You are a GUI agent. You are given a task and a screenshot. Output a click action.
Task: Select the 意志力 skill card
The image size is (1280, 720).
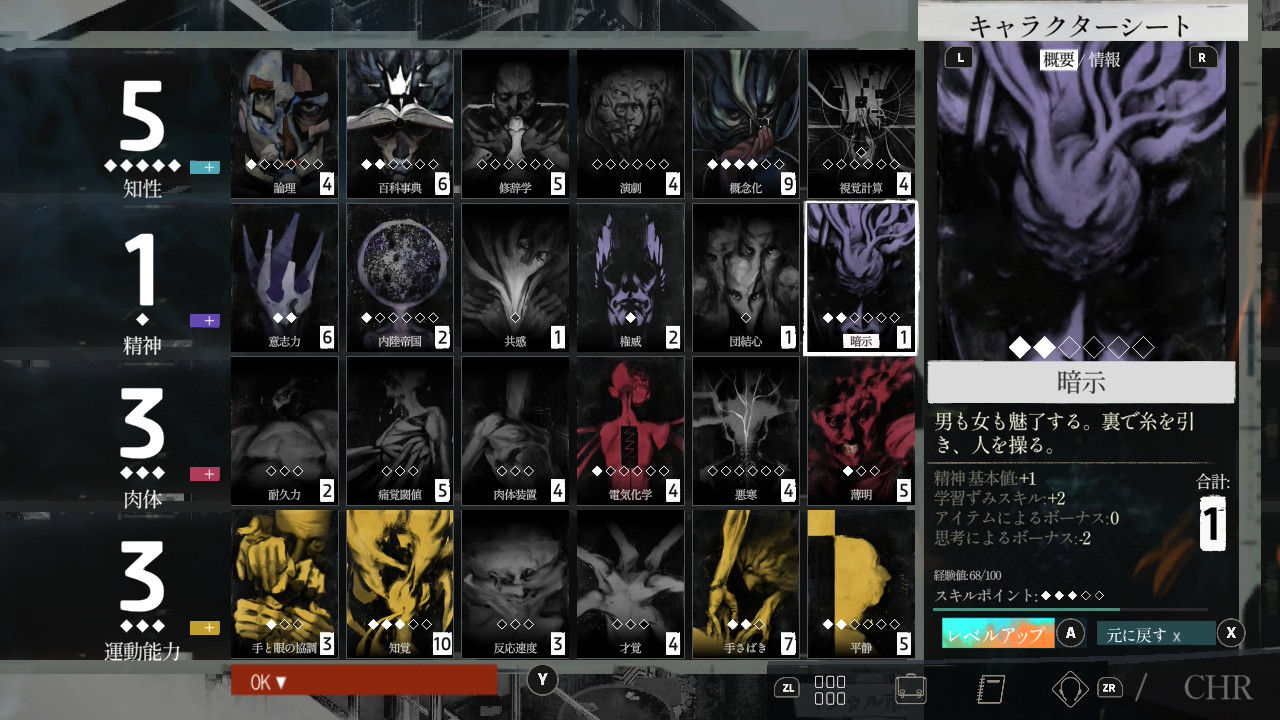[x=285, y=278]
